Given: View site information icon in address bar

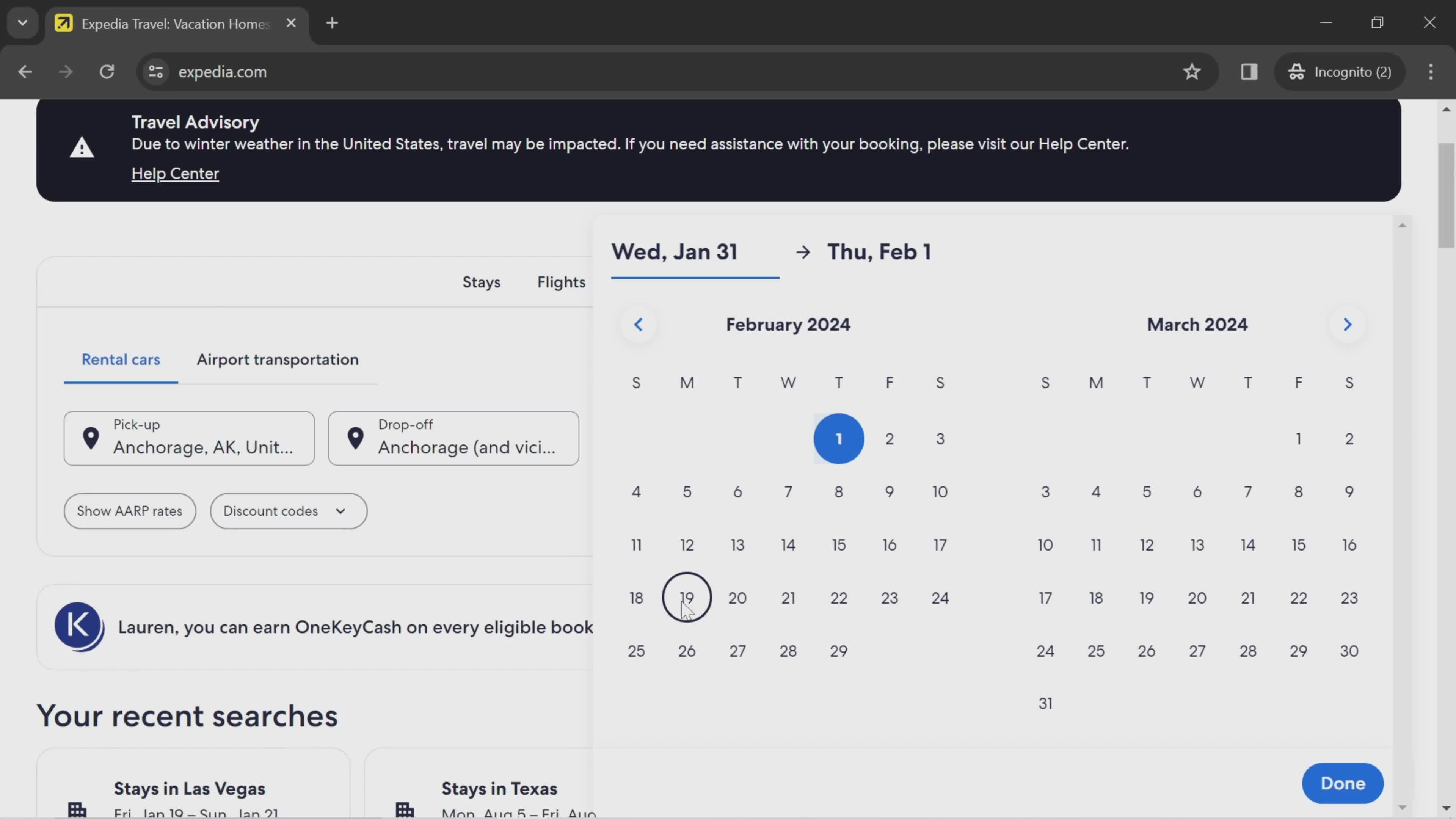Looking at the screenshot, I should (155, 72).
